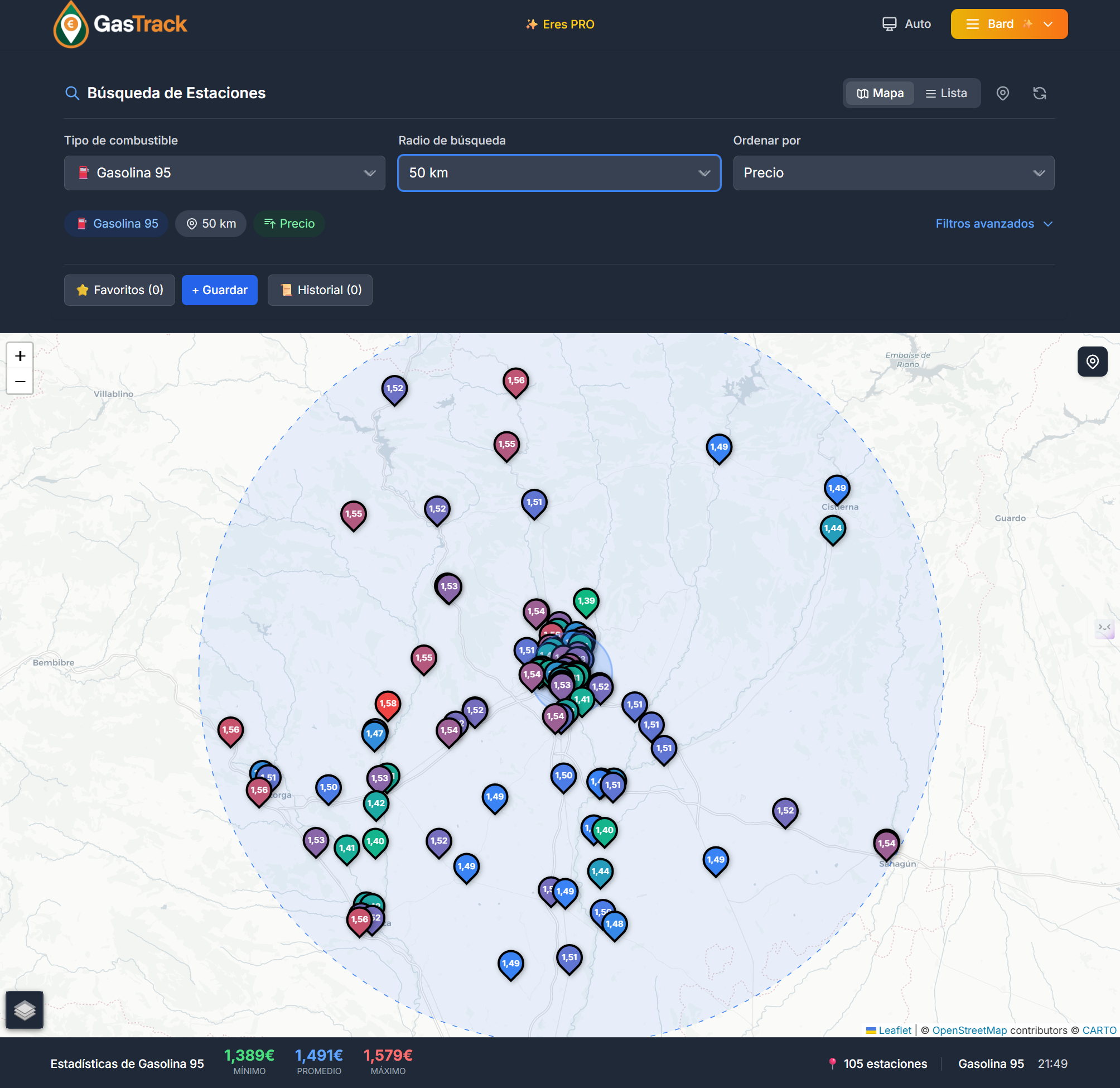Click the Bembibre map label
This screenshot has height=1088, width=1120.
54,663
